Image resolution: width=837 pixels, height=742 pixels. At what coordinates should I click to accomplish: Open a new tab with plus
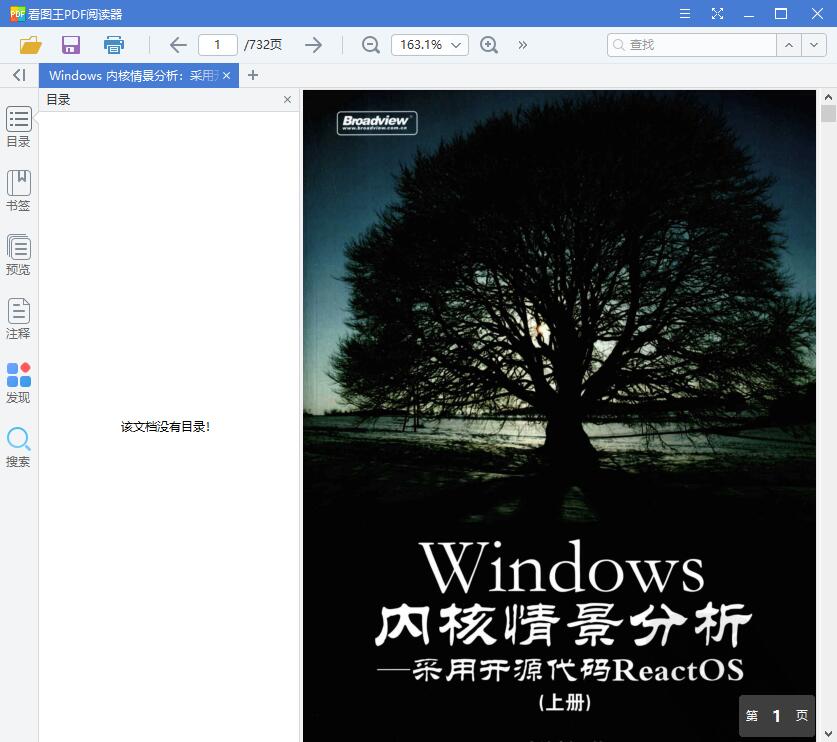(x=253, y=75)
